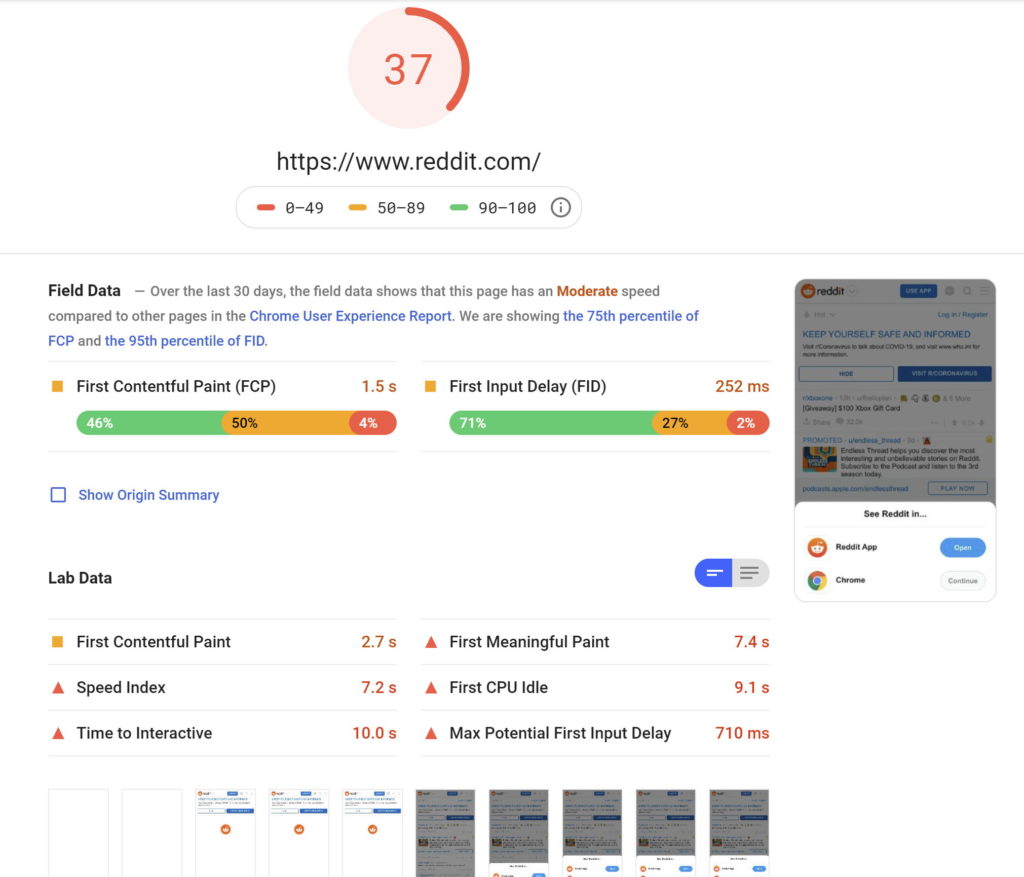This screenshot has width=1024, height=877.
Task: Click the performance score gauge showing 37
Action: pos(408,68)
